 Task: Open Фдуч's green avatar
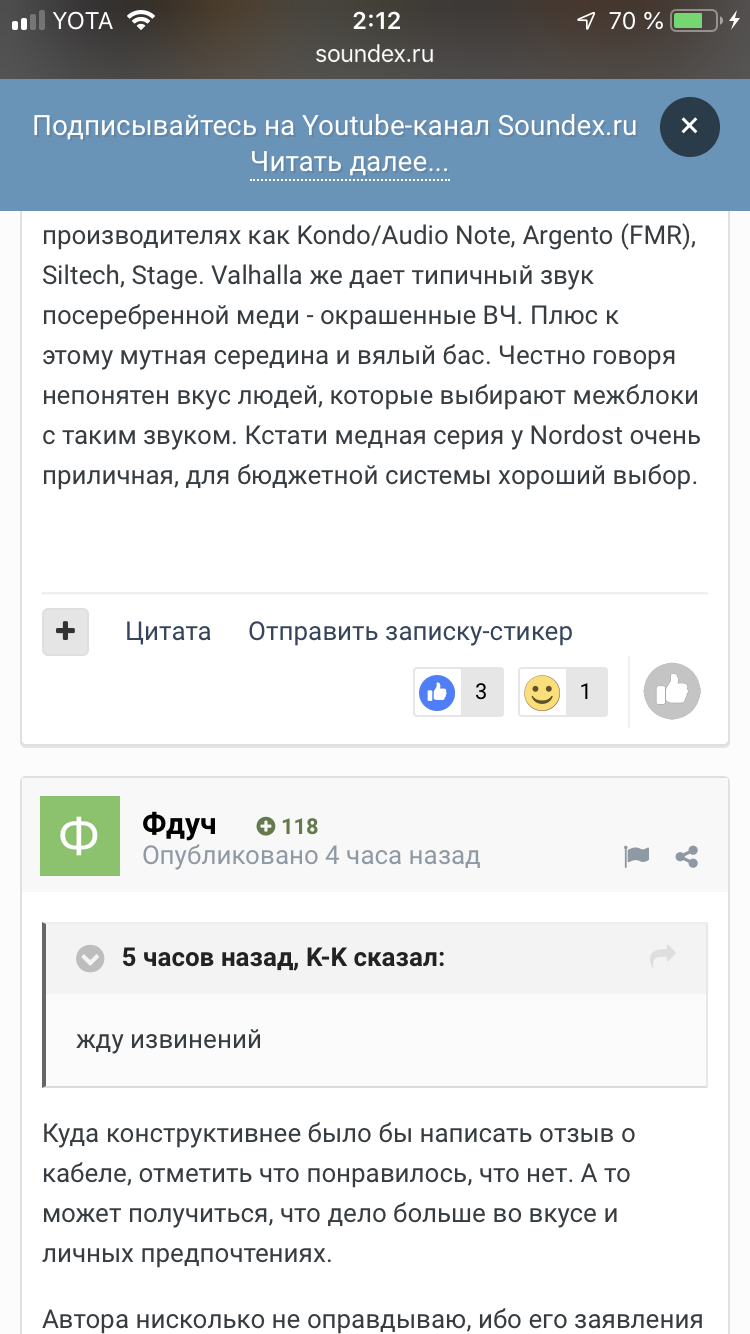[80, 836]
